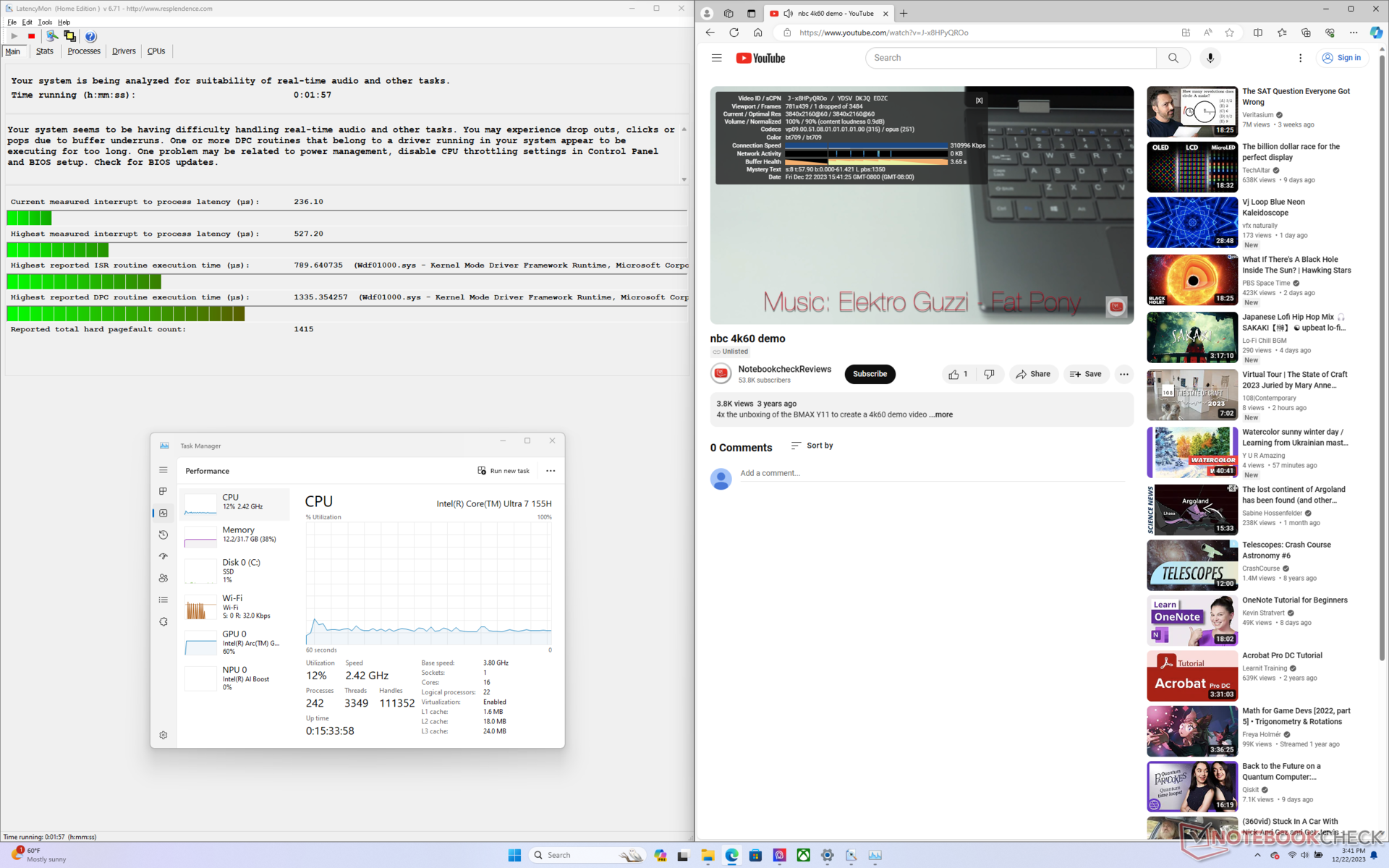Click Sign in on YouTube
The image size is (1389, 868).
[1342, 58]
